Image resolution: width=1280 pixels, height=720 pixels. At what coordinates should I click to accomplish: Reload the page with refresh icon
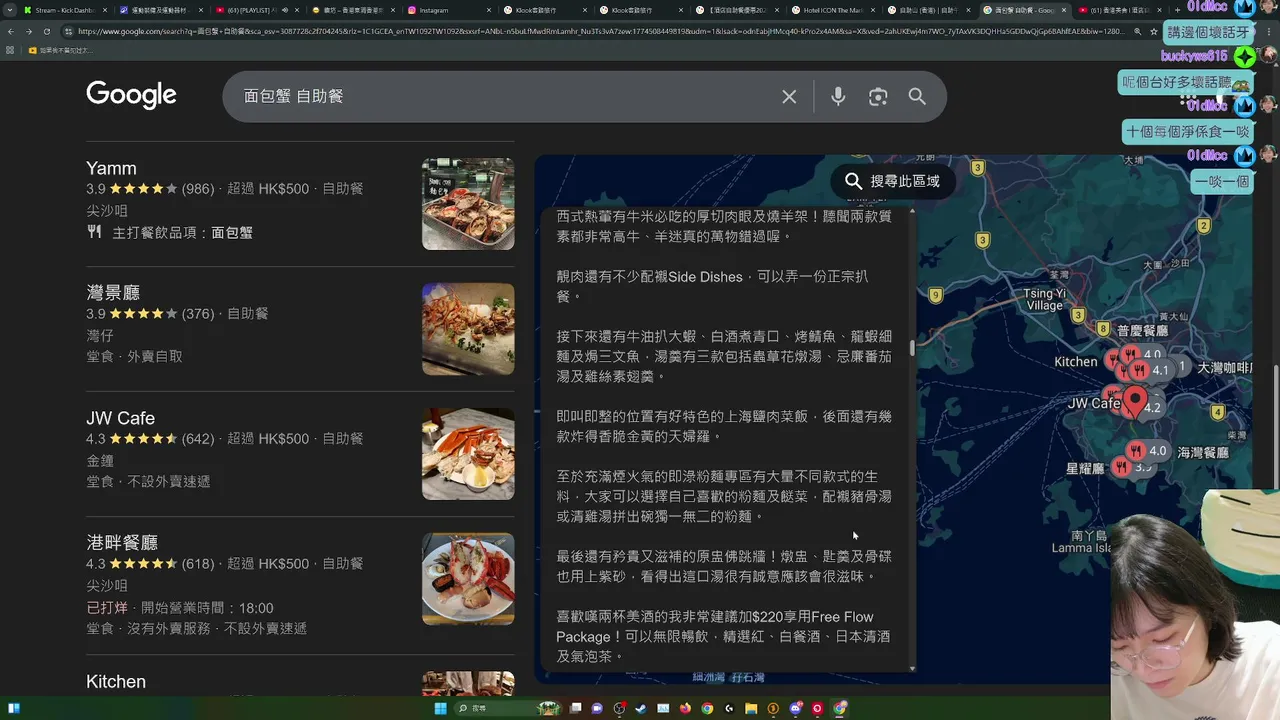click(45, 31)
